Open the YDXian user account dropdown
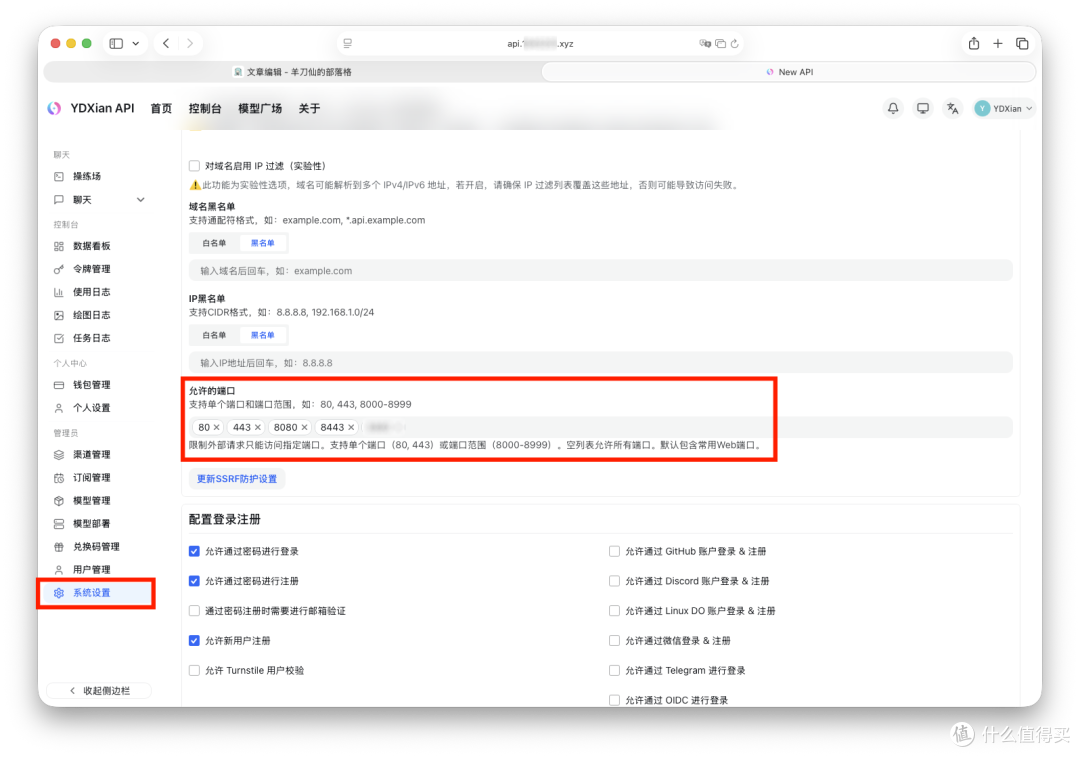Viewport: 1080px width, 757px height. pyautogui.click(x=1004, y=108)
